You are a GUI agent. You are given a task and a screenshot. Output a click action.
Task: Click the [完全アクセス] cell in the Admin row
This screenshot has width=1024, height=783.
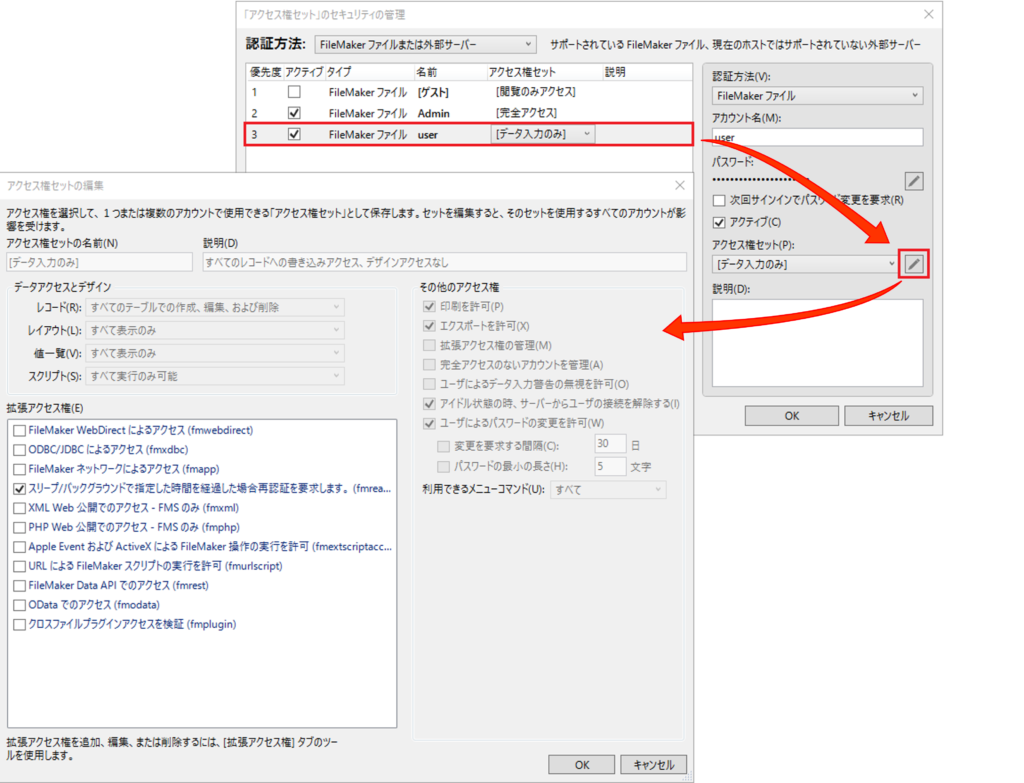[526, 113]
